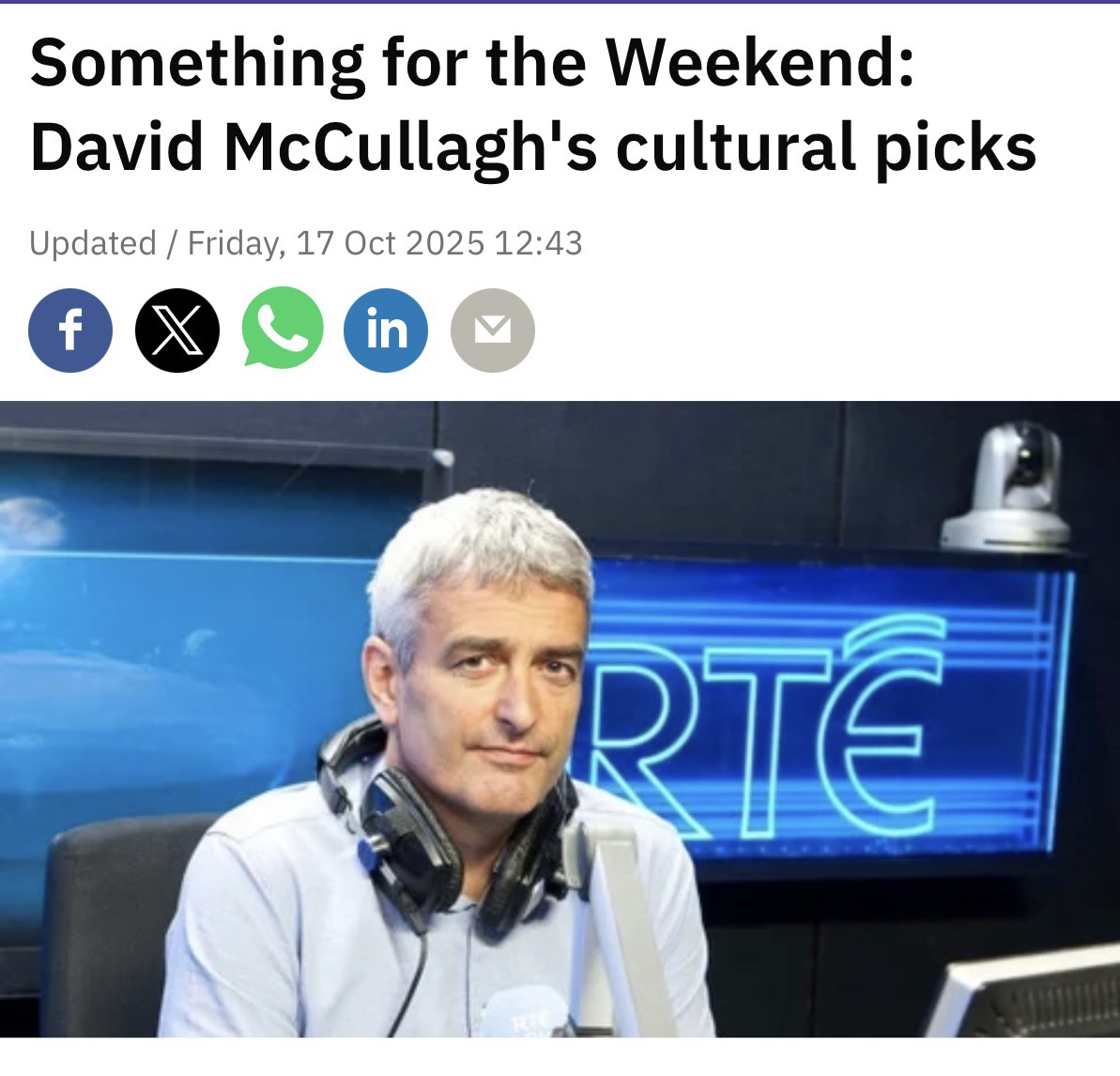This screenshot has height=1076, width=1120.
Task: Click "David McCullagh's cultural picks" headline text
Action: (x=533, y=148)
